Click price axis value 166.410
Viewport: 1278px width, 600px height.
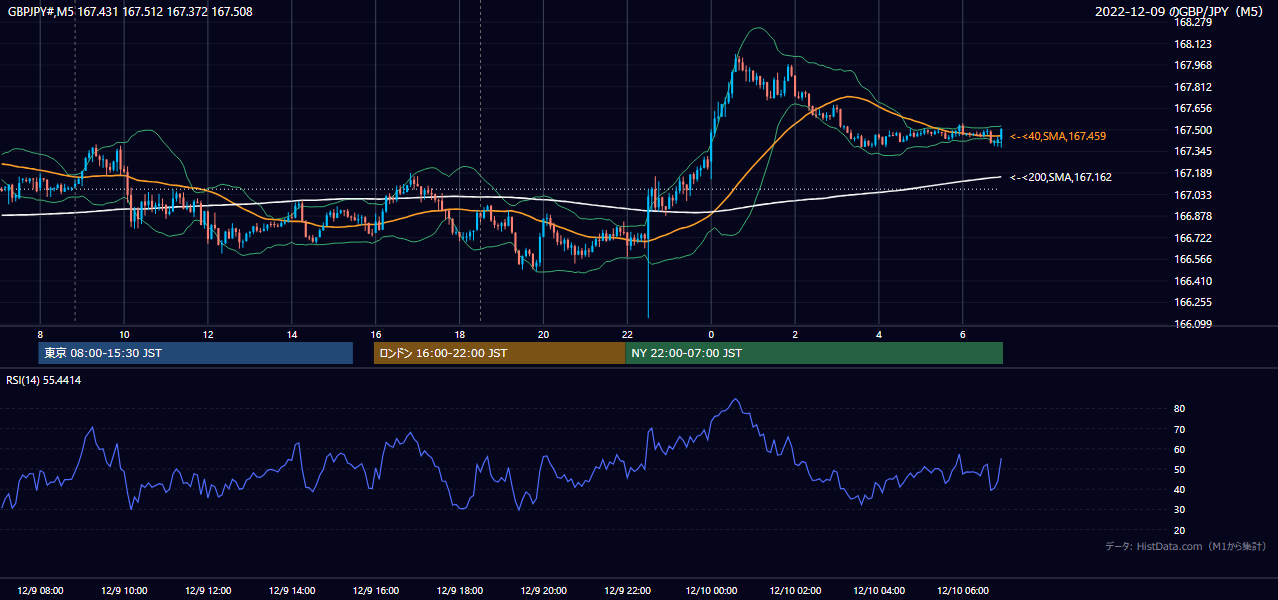click(1193, 281)
